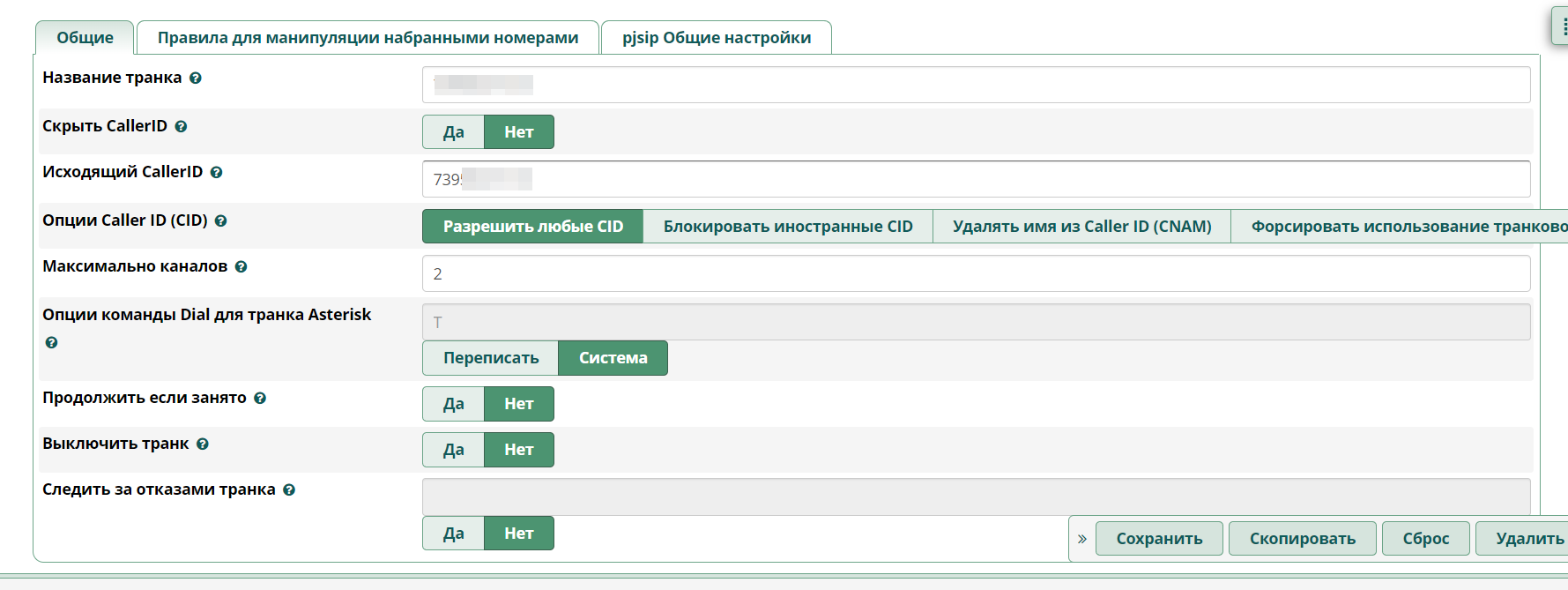
Task: Click help icon beside Выключить транк
Action: [203, 444]
